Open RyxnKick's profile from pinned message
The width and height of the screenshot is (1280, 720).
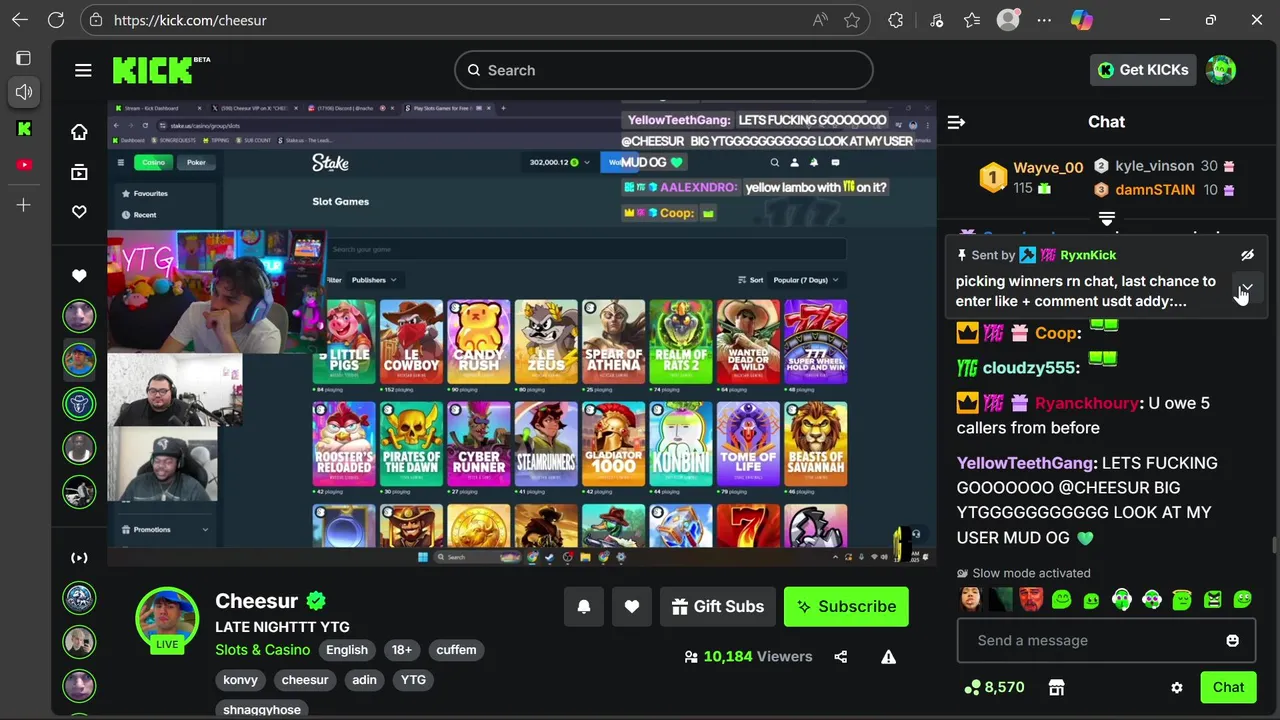pos(1088,255)
